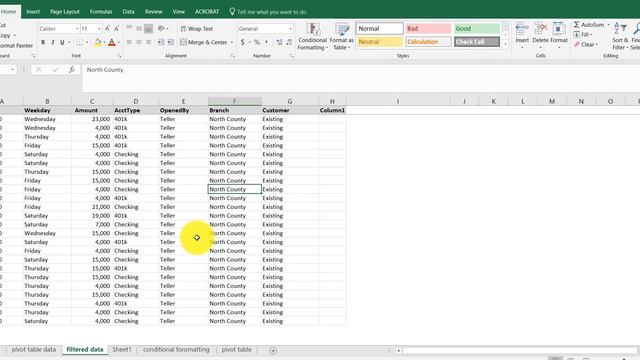Open the Calibri font name dropdown
Screen dimensions: 640x360
(x=77, y=29)
